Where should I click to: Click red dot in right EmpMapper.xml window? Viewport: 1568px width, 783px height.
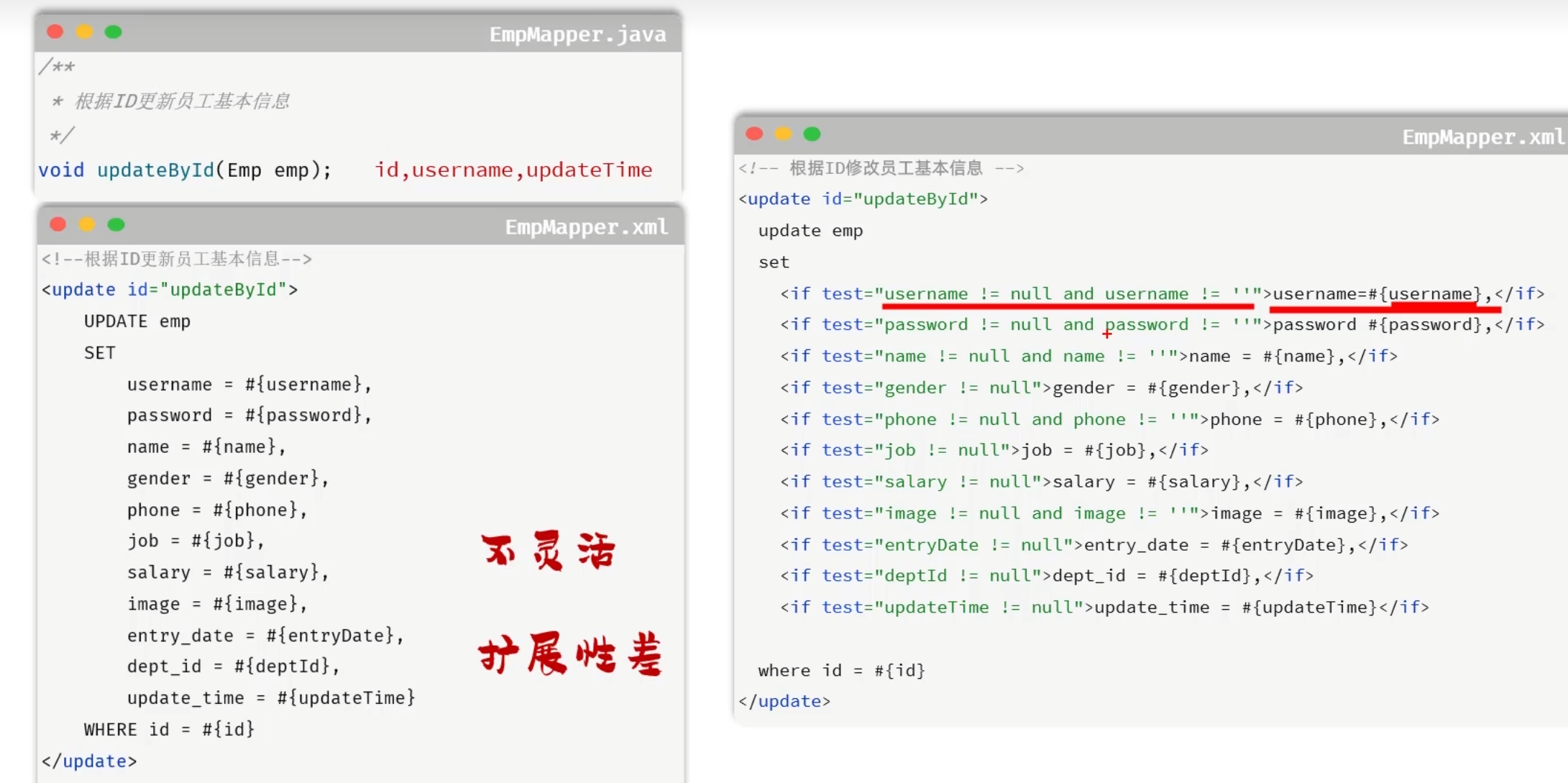point(754,134)
